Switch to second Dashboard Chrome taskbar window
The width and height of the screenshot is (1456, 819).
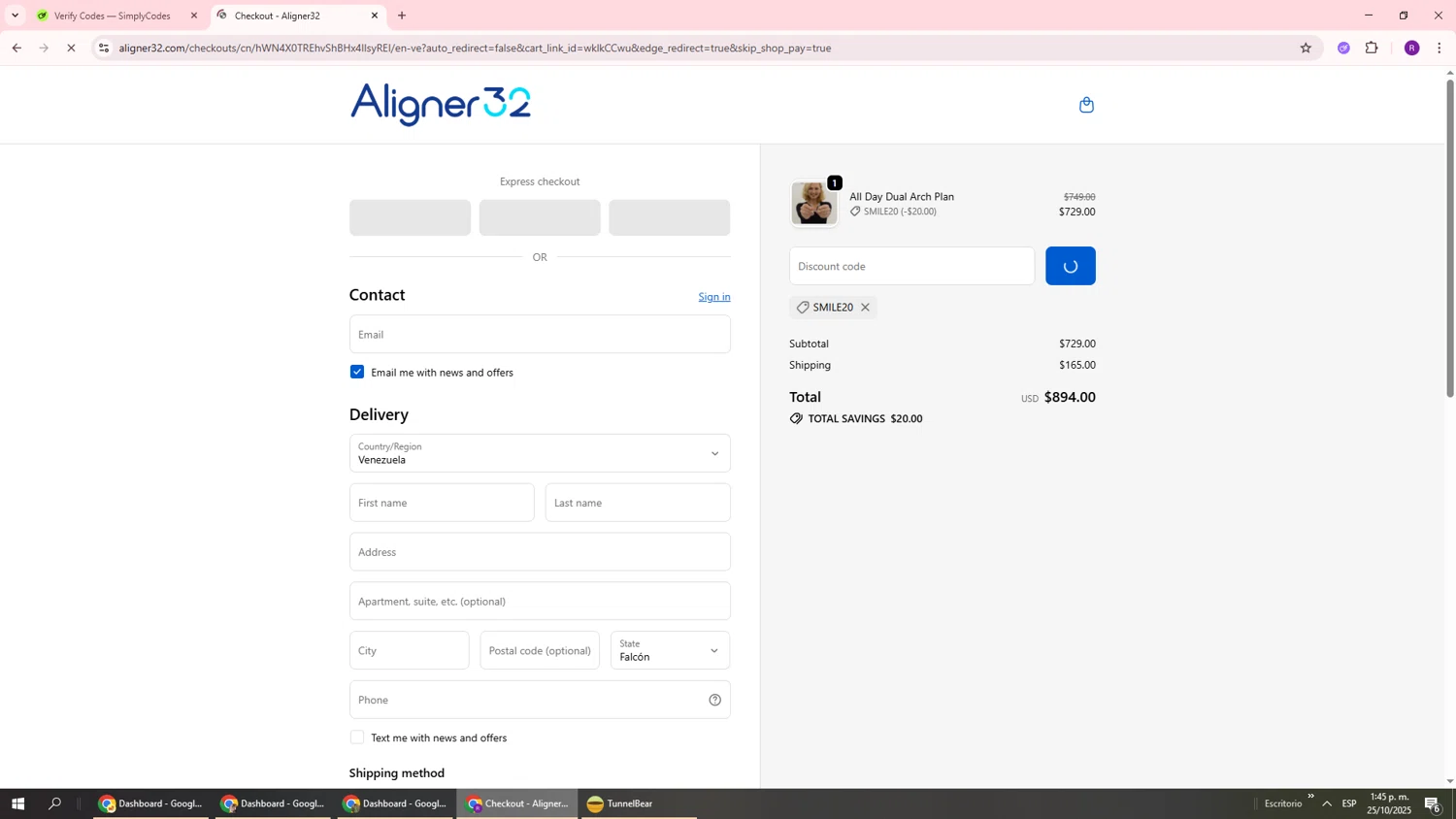273,803
